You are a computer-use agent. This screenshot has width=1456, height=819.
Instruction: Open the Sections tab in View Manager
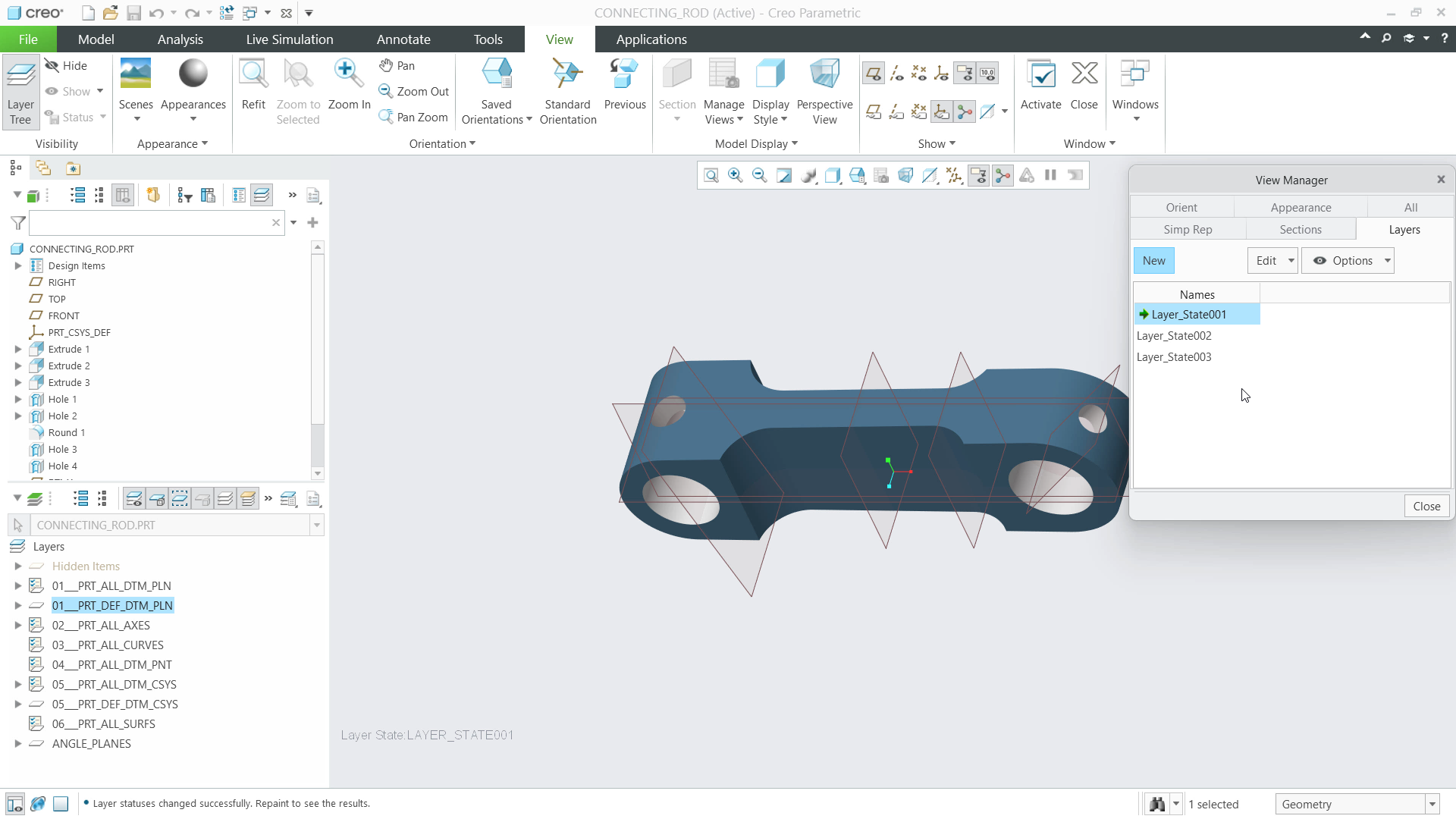pos(1300,230)
